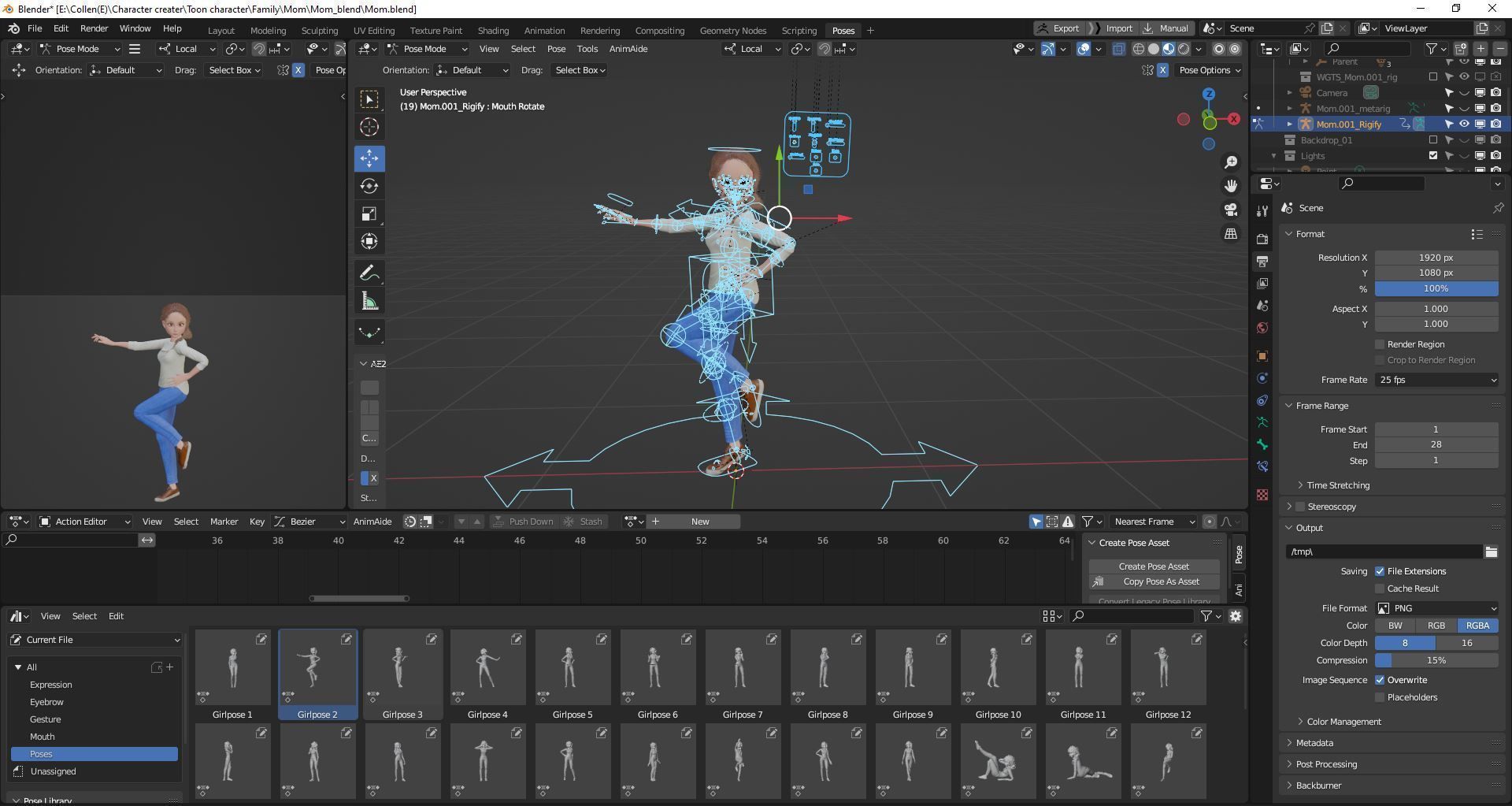Activate the Rotate tool
The height and width of the screenshot is (806, 1512).
pos(369,186)
